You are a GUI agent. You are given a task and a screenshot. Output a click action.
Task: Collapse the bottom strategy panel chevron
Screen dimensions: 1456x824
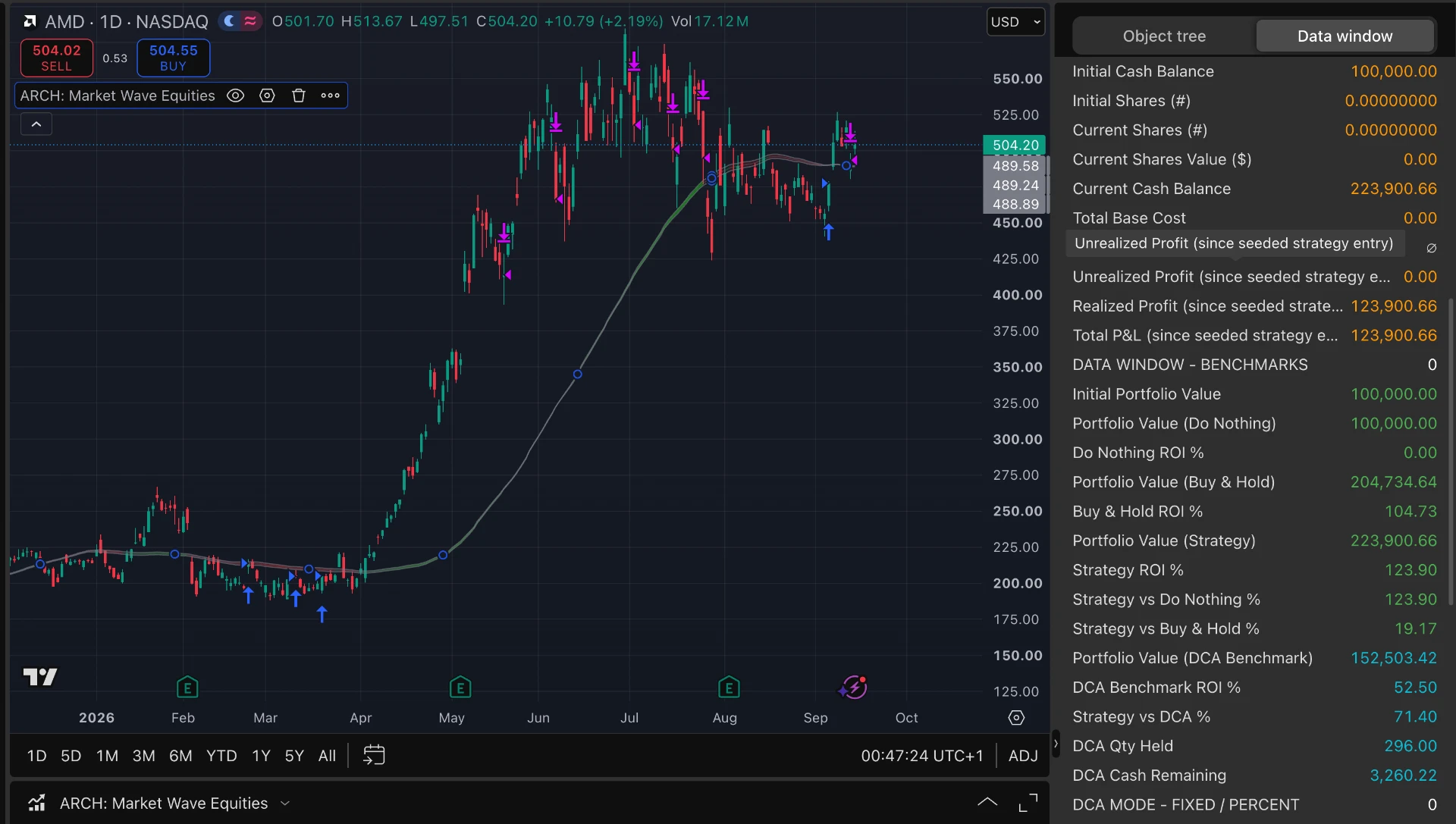point(987,802)
